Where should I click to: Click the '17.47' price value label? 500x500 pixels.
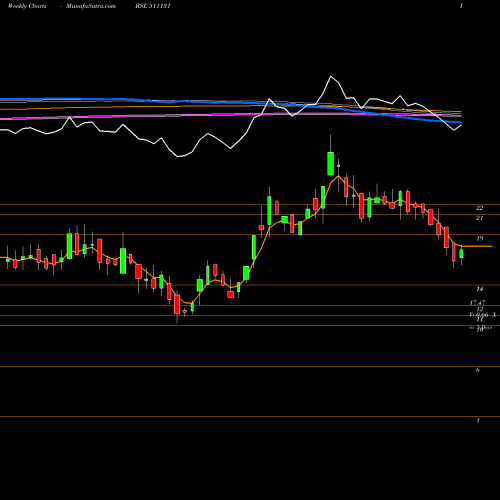pos(477,302)
